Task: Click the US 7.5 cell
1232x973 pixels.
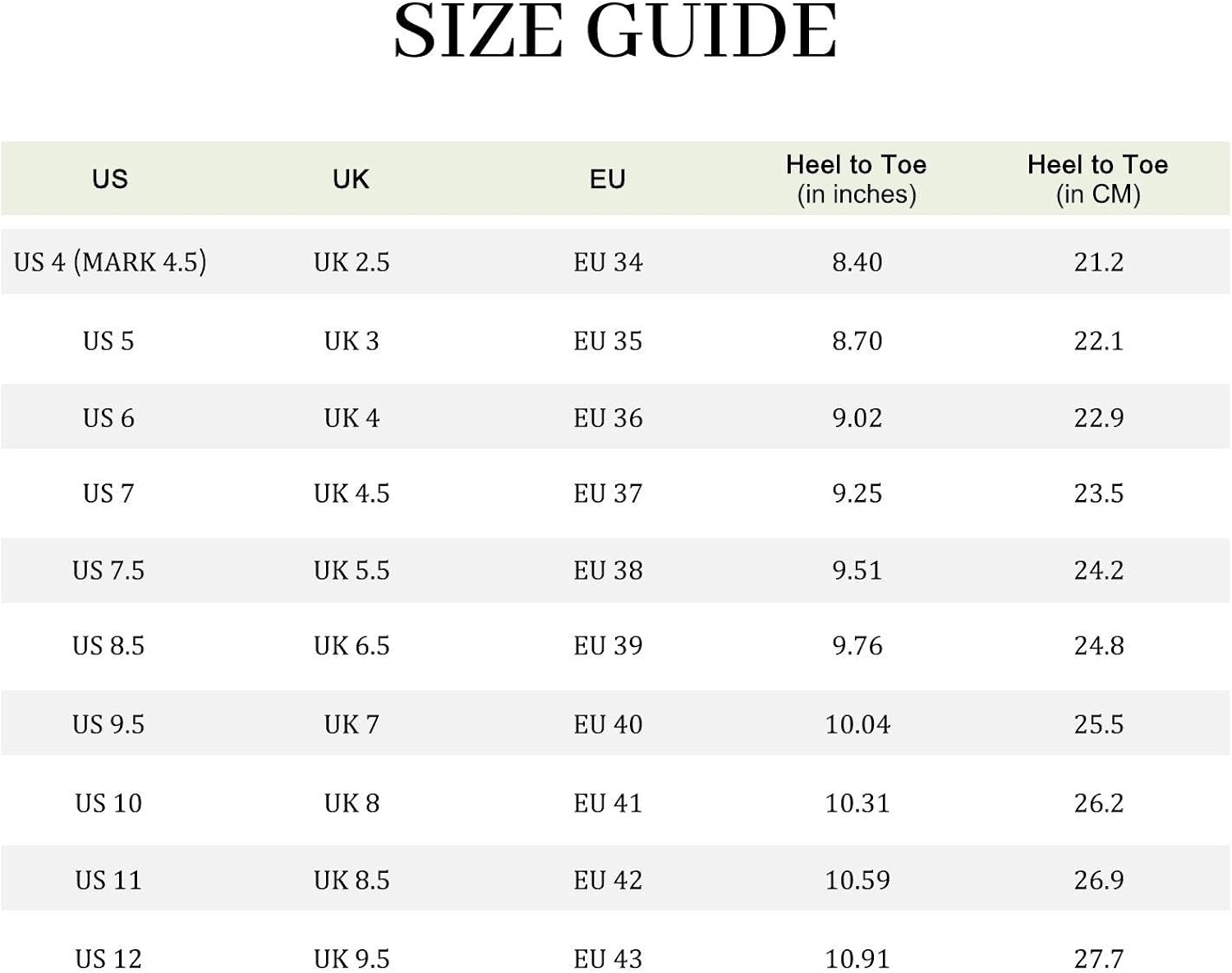Action: pyautogui.click(x=108, y=571)
